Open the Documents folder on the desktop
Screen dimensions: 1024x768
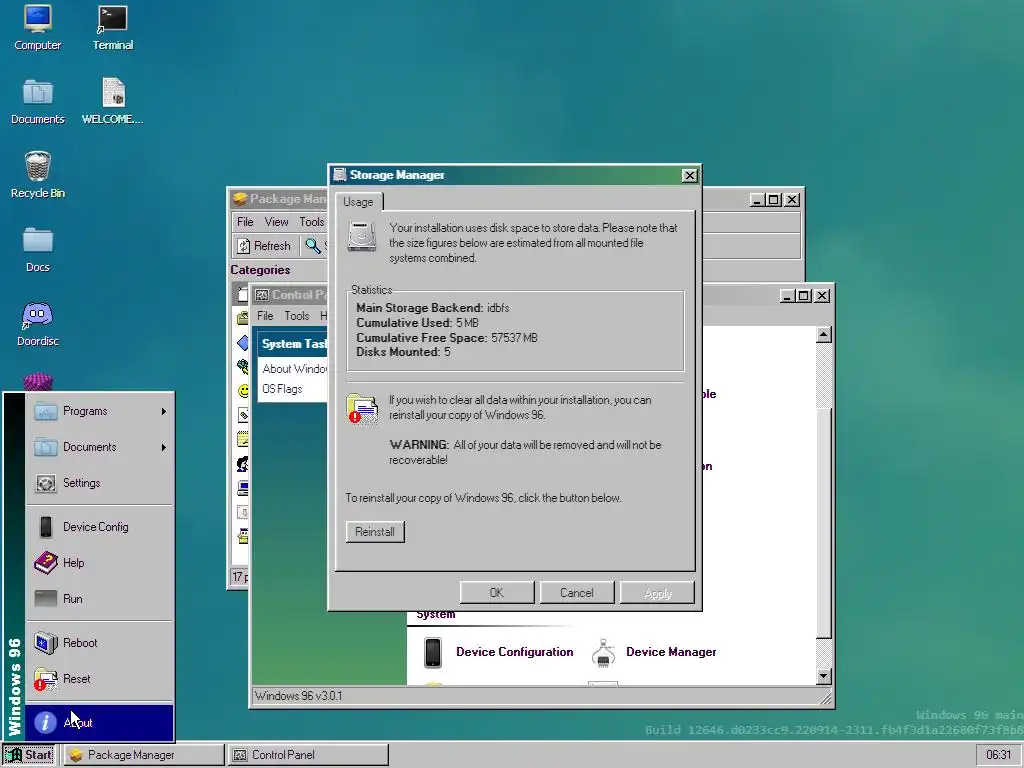[x=38, y=101]
